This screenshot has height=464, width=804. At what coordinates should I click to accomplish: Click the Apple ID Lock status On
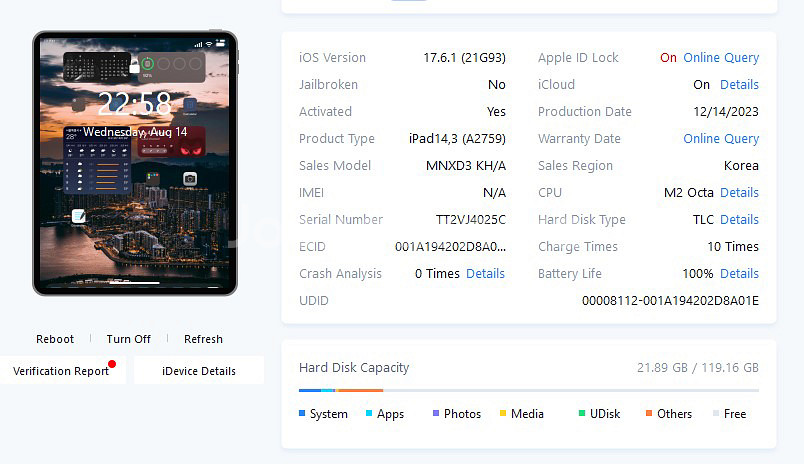pos(668,58)
